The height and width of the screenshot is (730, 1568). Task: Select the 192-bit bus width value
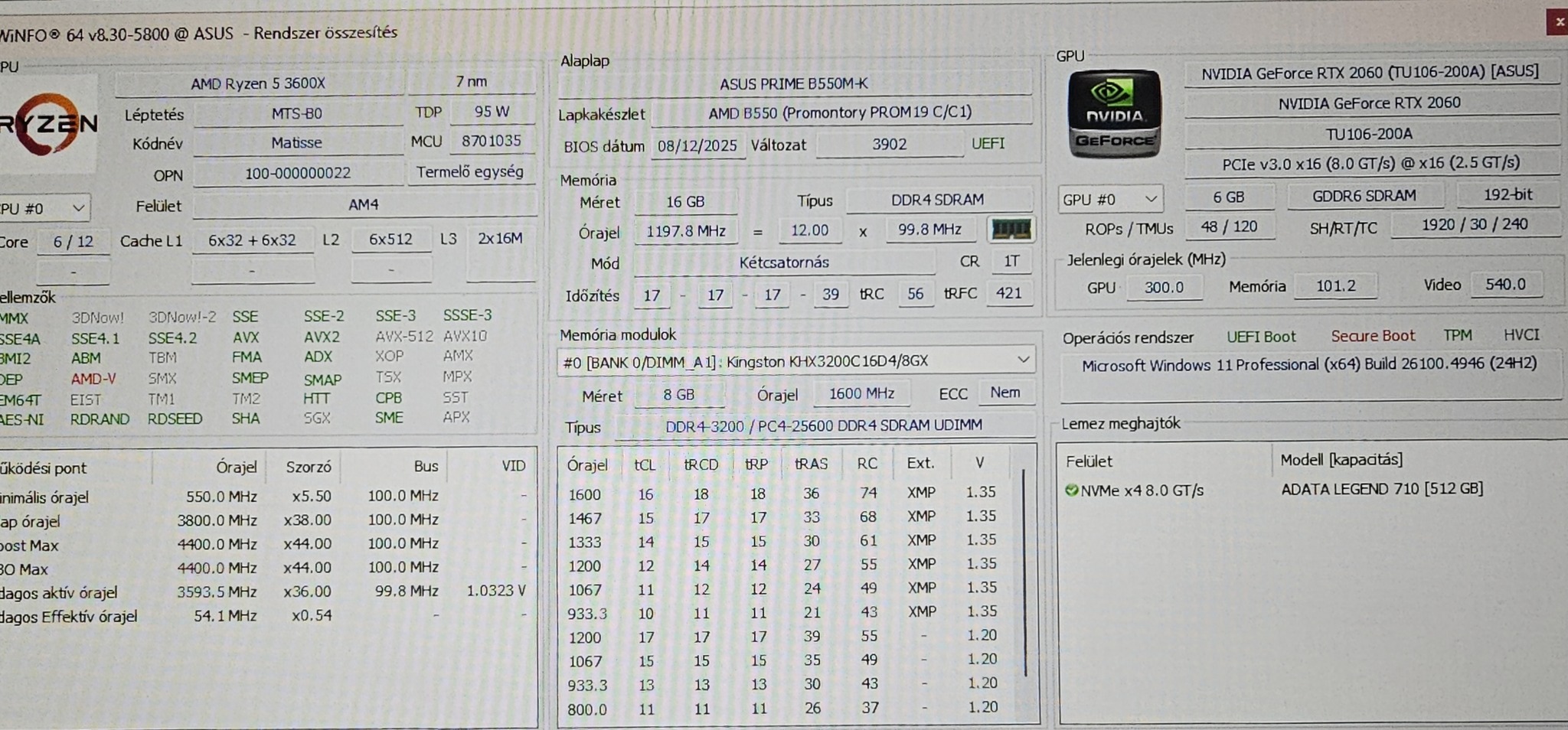tap(1508, 194)
